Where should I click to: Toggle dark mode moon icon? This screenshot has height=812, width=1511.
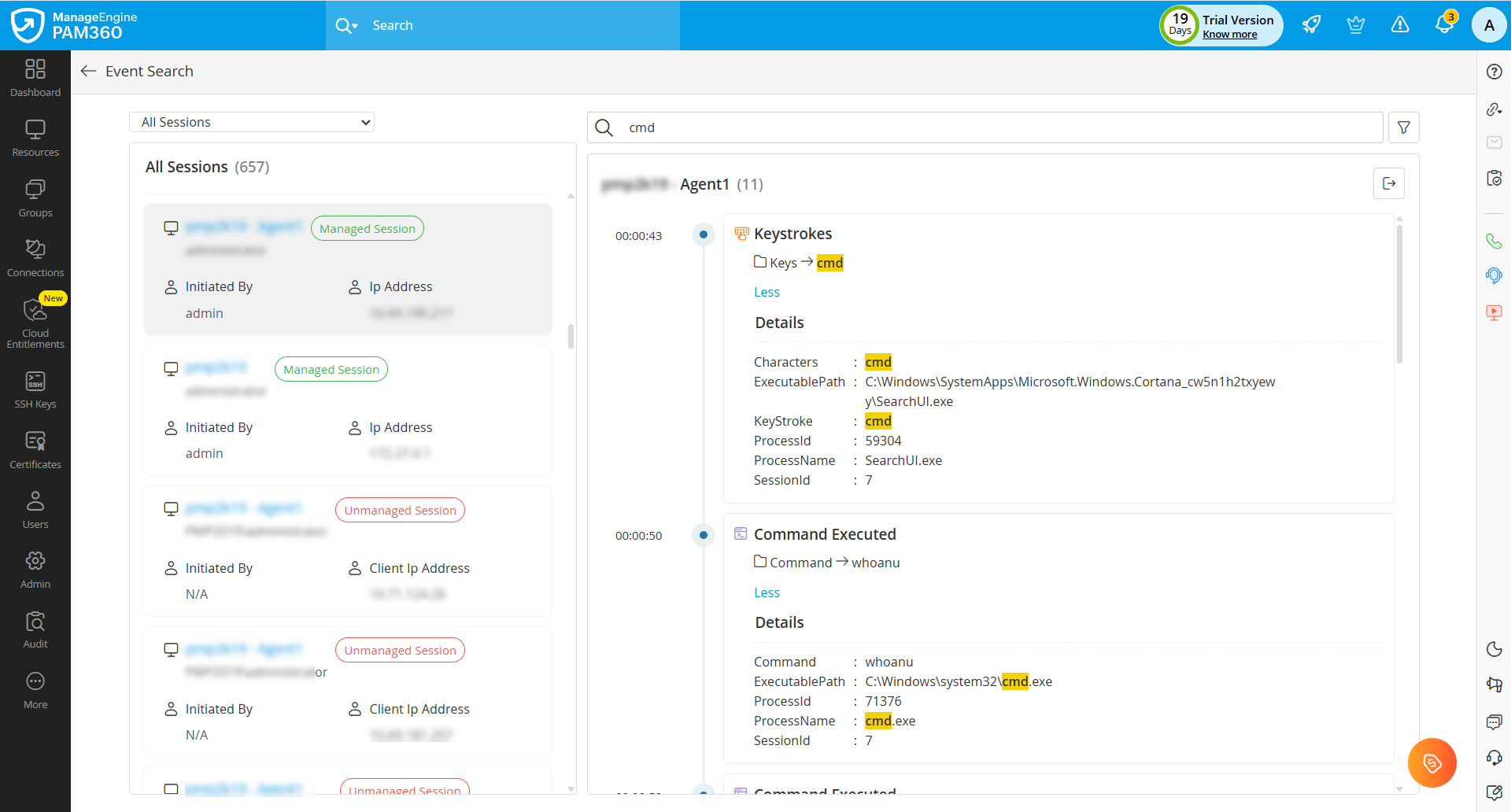tap(1494, 649)
